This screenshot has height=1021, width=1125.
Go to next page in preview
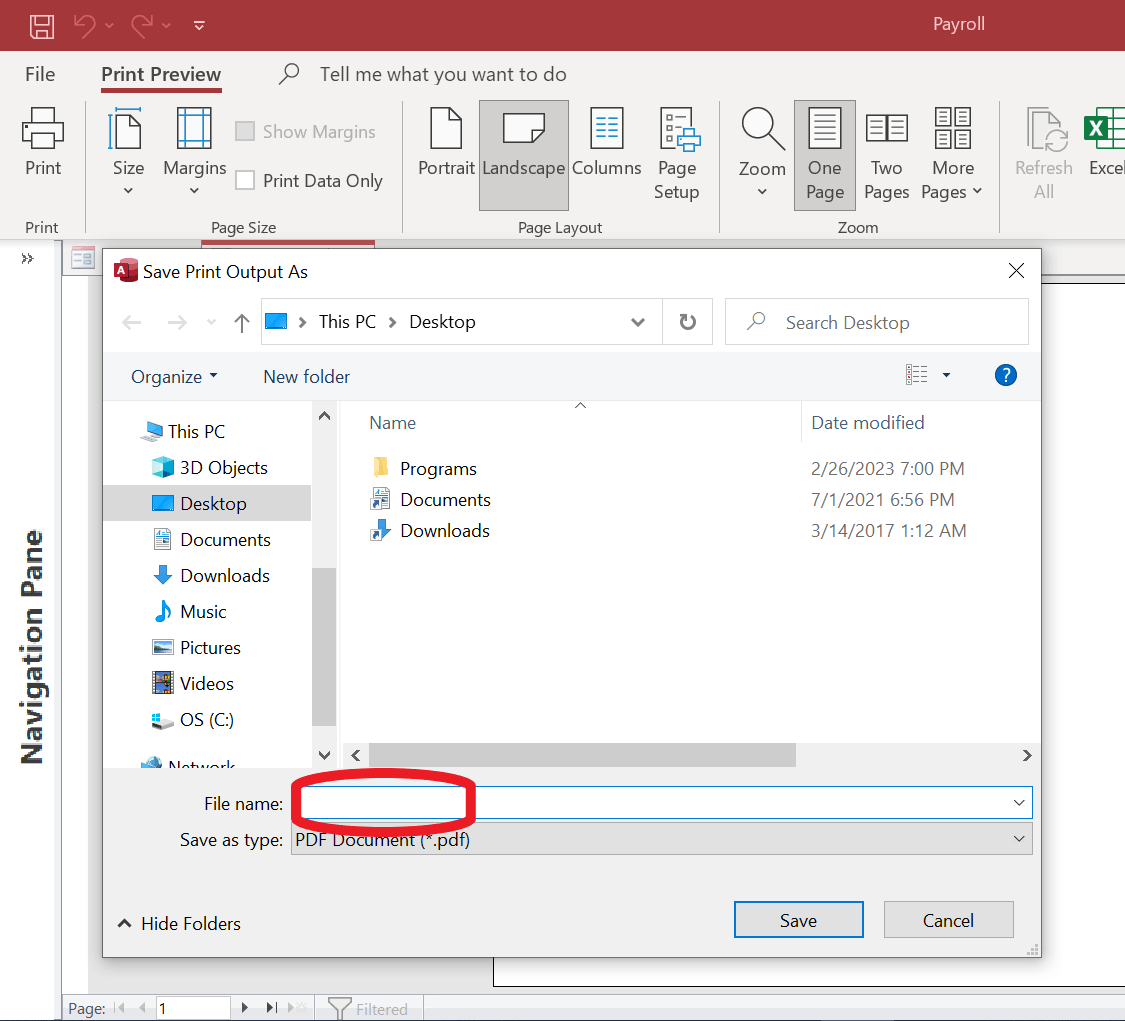(x=245, y=1007)
